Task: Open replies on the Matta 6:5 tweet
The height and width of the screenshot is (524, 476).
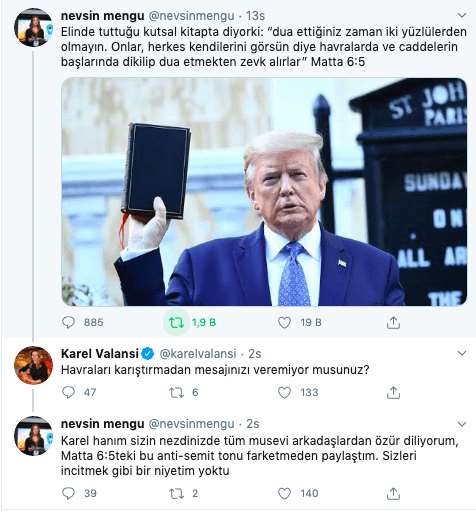Action: [69, 322]
